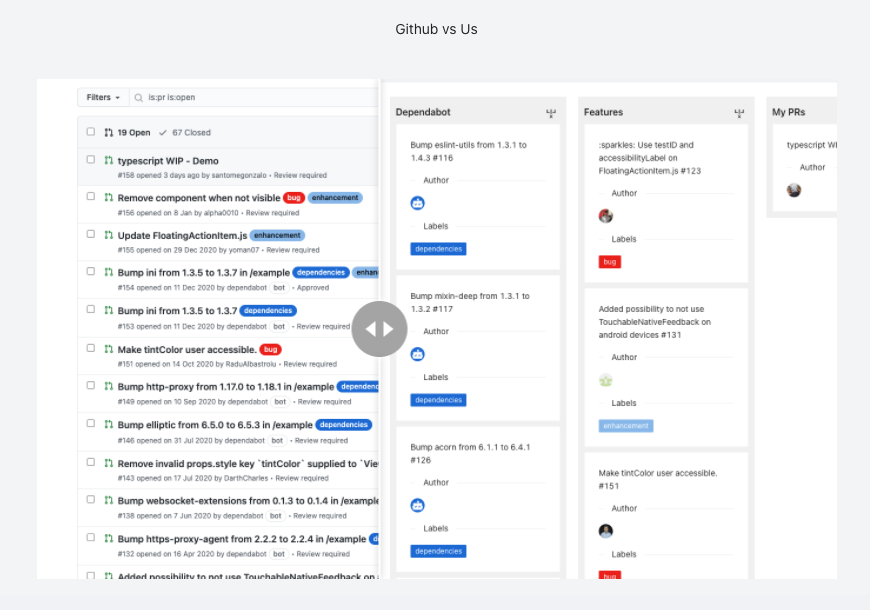Click pull request icon of Update FloatingActionItem.js row
The image size is (870, 610).
[108, 235]
